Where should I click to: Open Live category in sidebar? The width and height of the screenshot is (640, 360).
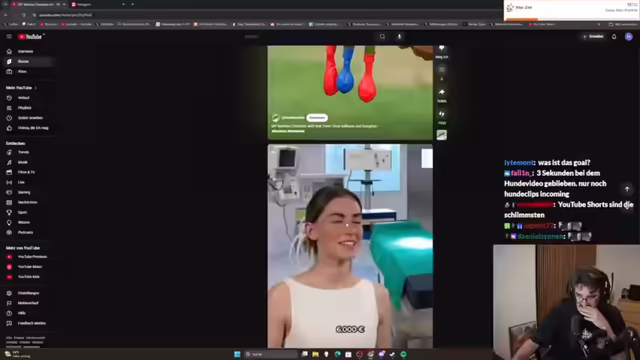27,182
